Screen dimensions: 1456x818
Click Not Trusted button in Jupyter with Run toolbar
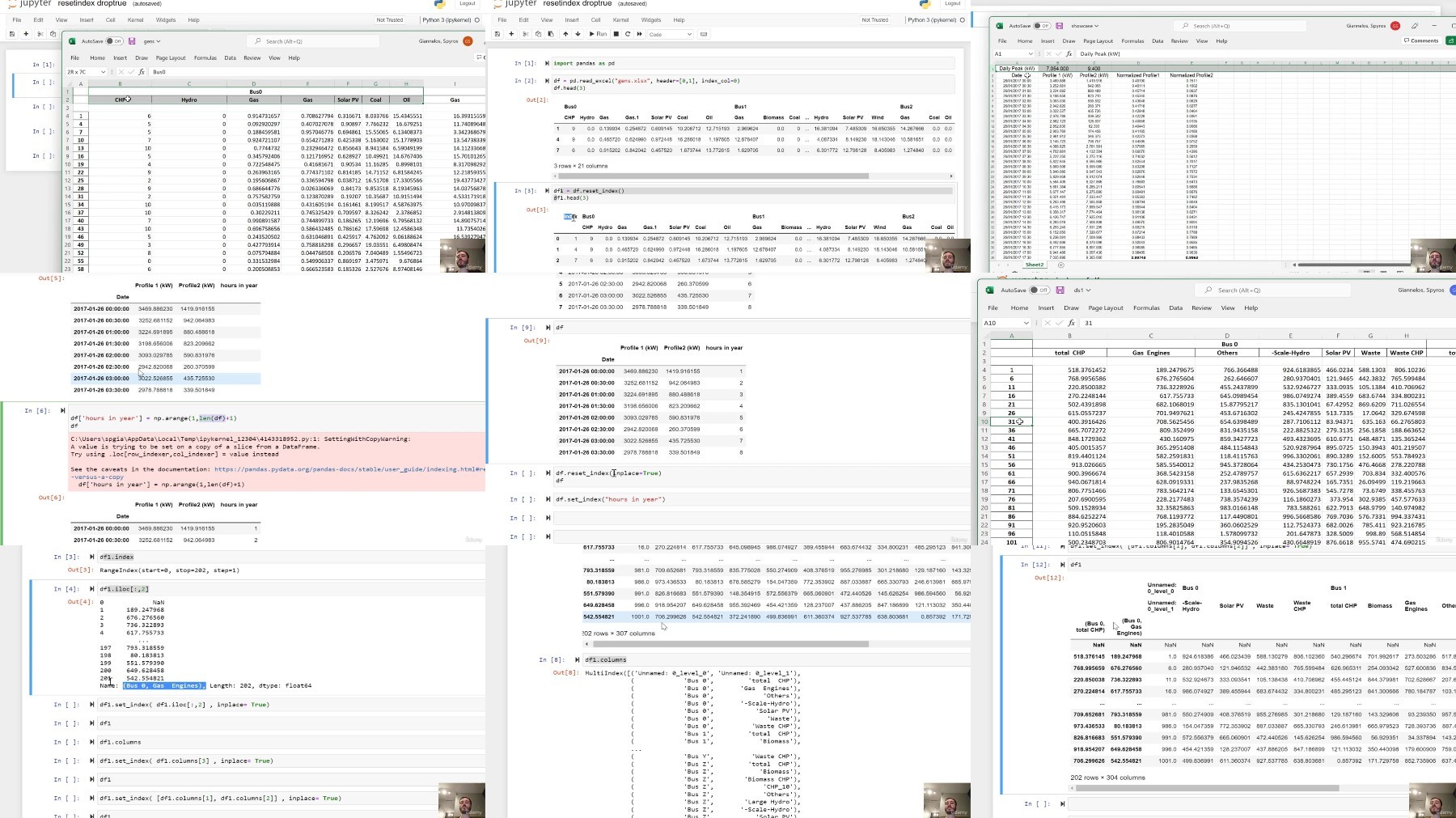point(874,20)
